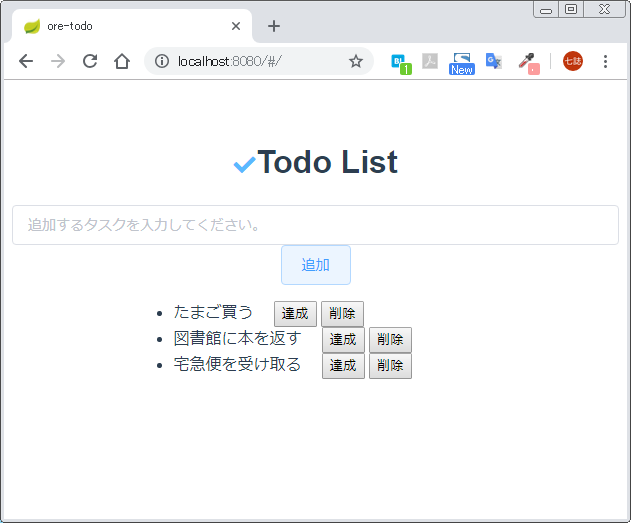Open the color picker eyedropper extension
Image resolution: width=631 pixels, height=523 pixels.
point(528,64)
